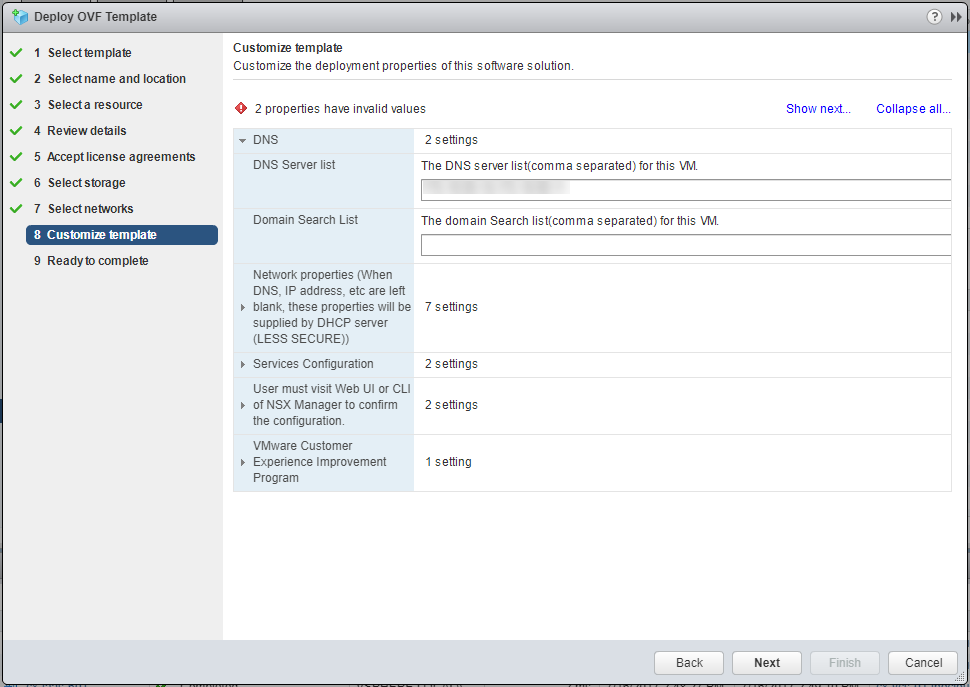Viewport: 970px width, 687px height.
Task: Click the help question mark icon
Action: tap(935, 17)
